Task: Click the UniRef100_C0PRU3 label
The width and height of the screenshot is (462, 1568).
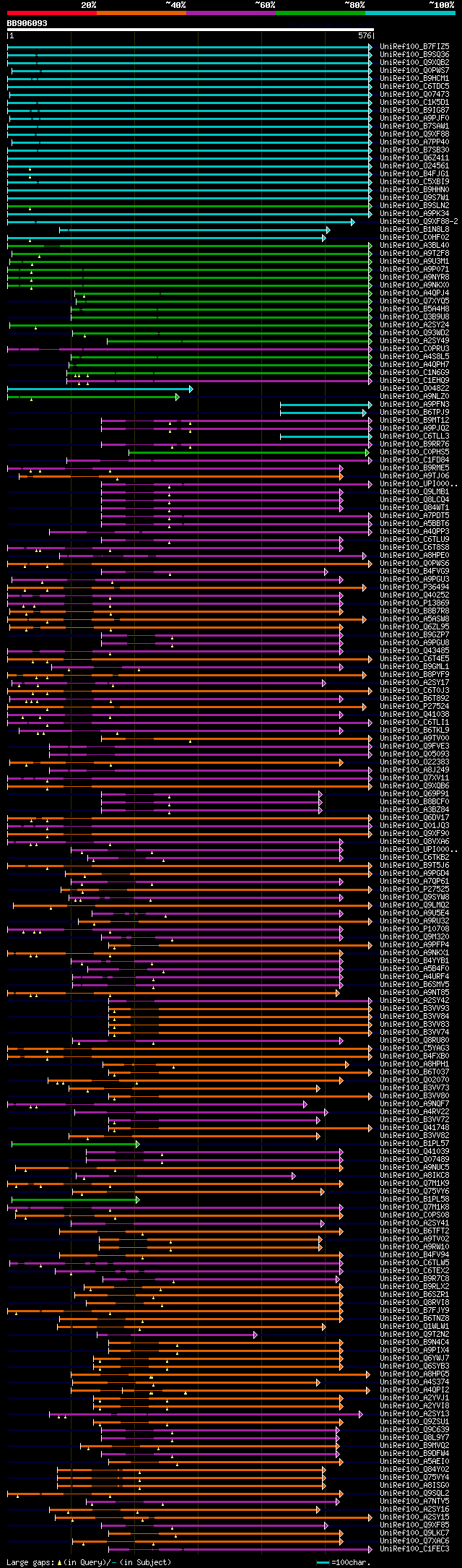Action: (x=414, y=348)
